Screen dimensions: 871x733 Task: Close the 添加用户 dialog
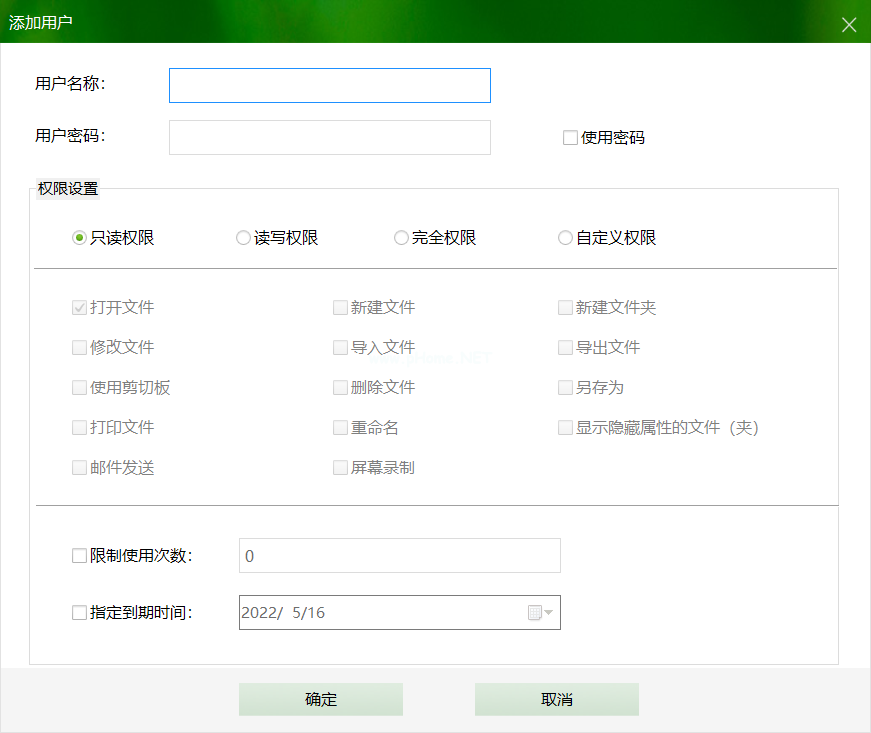[x=849, y=25]
